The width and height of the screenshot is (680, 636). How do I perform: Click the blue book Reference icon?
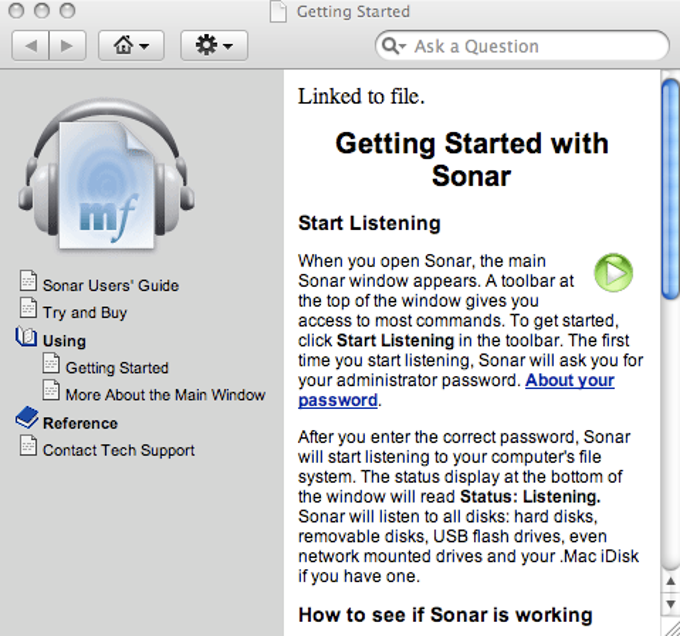point(27,418)
